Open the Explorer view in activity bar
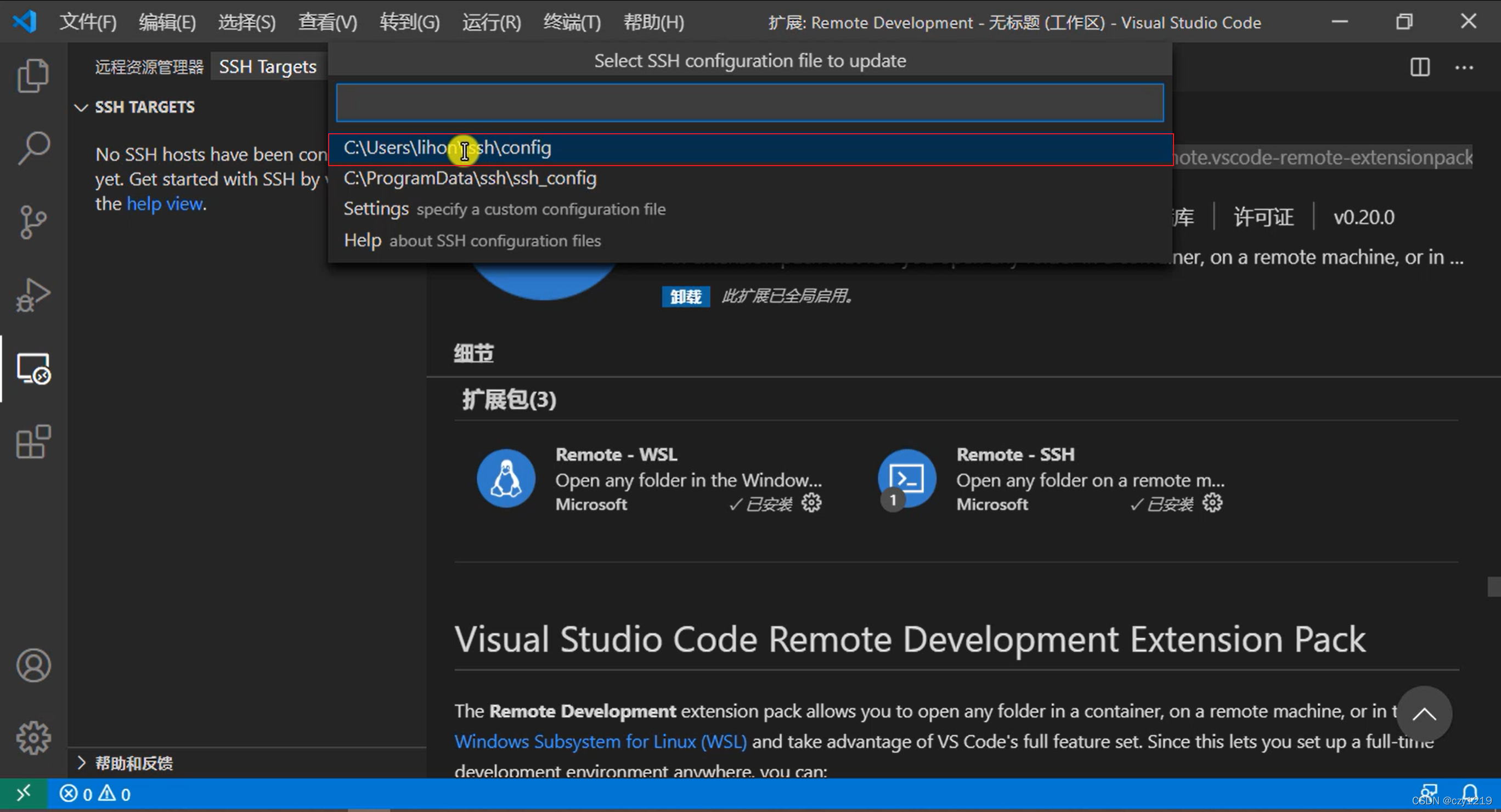Screen dimensions: 1501x812 click(x=33, y=76)
